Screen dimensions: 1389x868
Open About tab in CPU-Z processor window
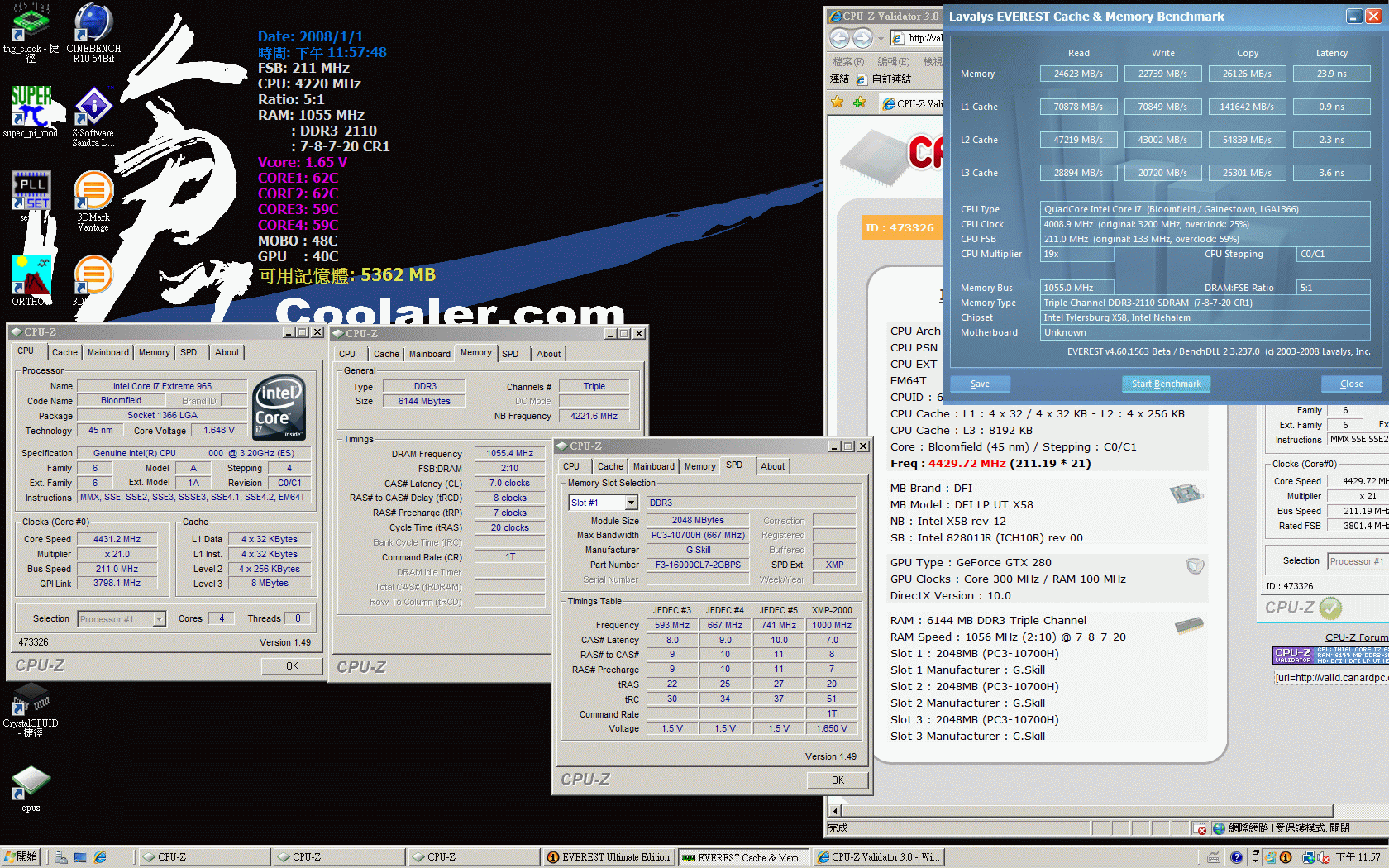[227, 352]
